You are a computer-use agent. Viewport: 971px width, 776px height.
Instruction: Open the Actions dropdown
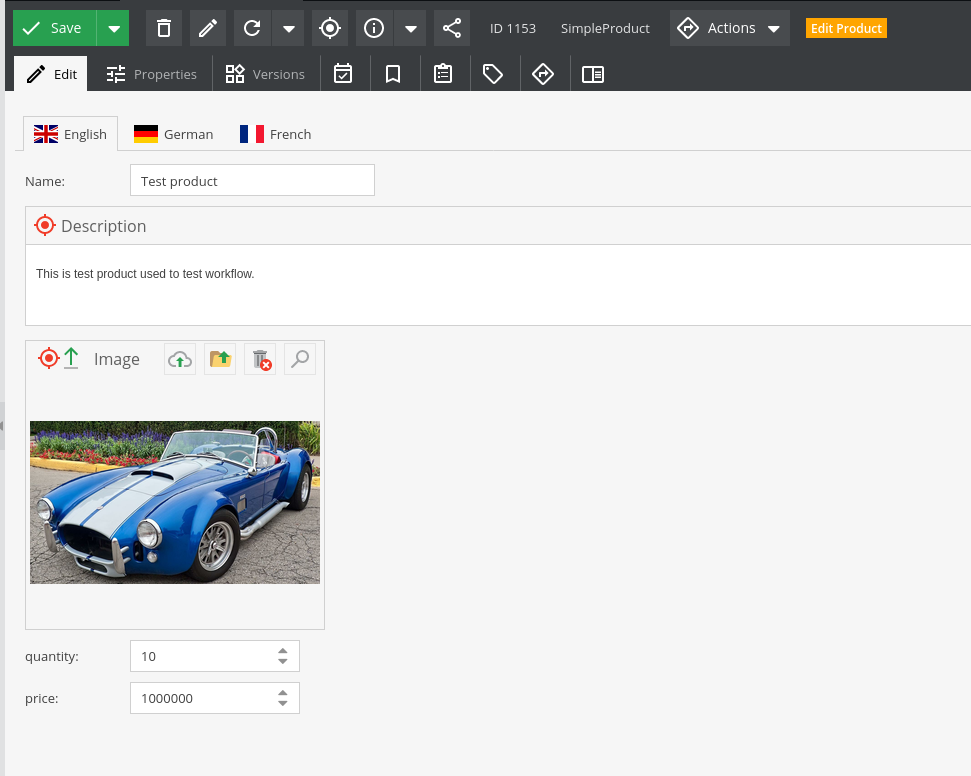[x=729, y=28]
